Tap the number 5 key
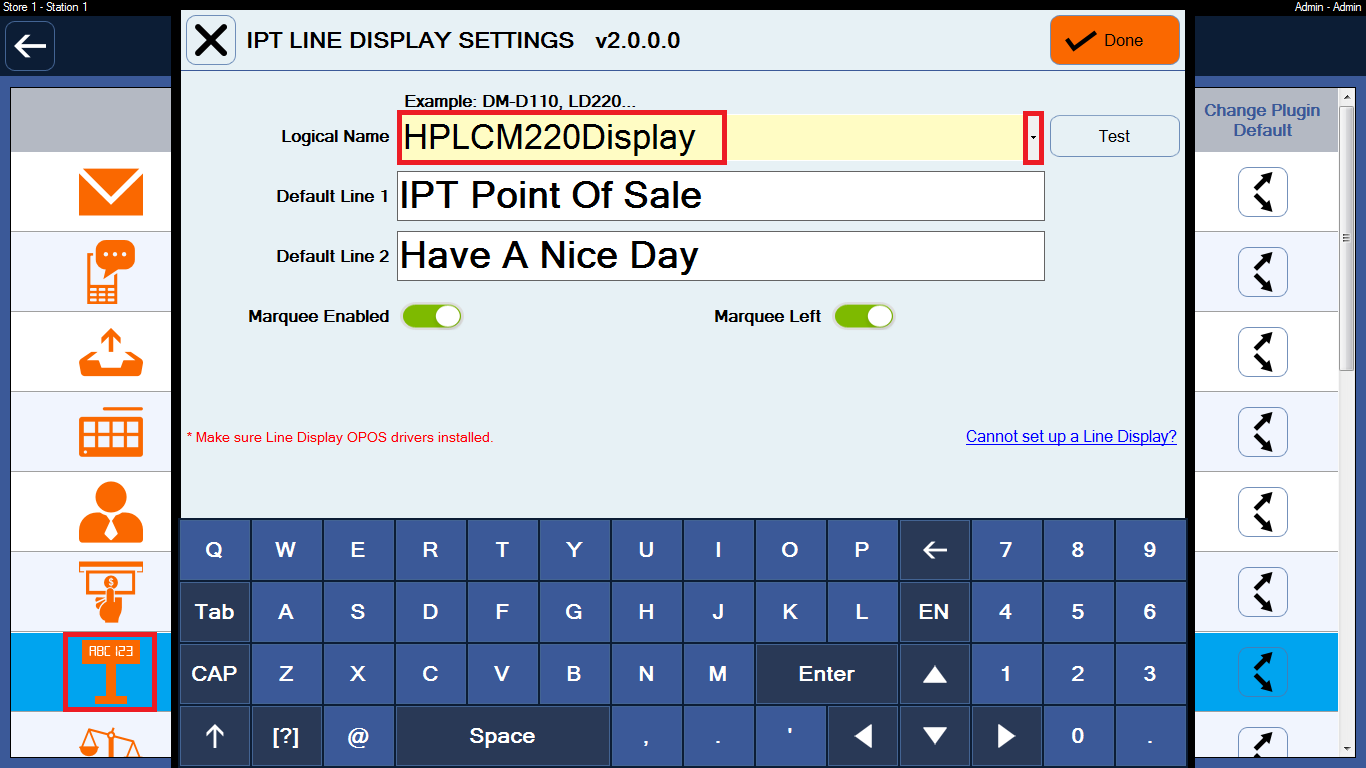This screenshot has width=1366, height=768. pyautogui.click(x=1078, y=612)
